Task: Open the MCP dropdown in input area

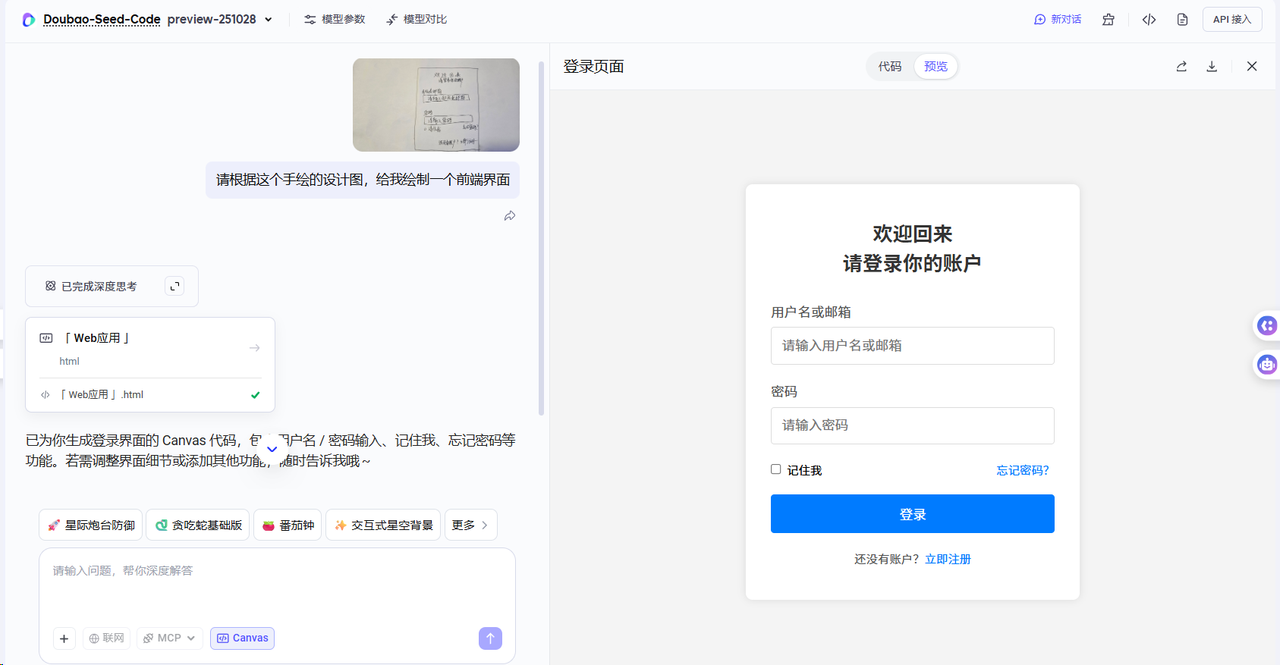Action: click(x=168, y=638)
